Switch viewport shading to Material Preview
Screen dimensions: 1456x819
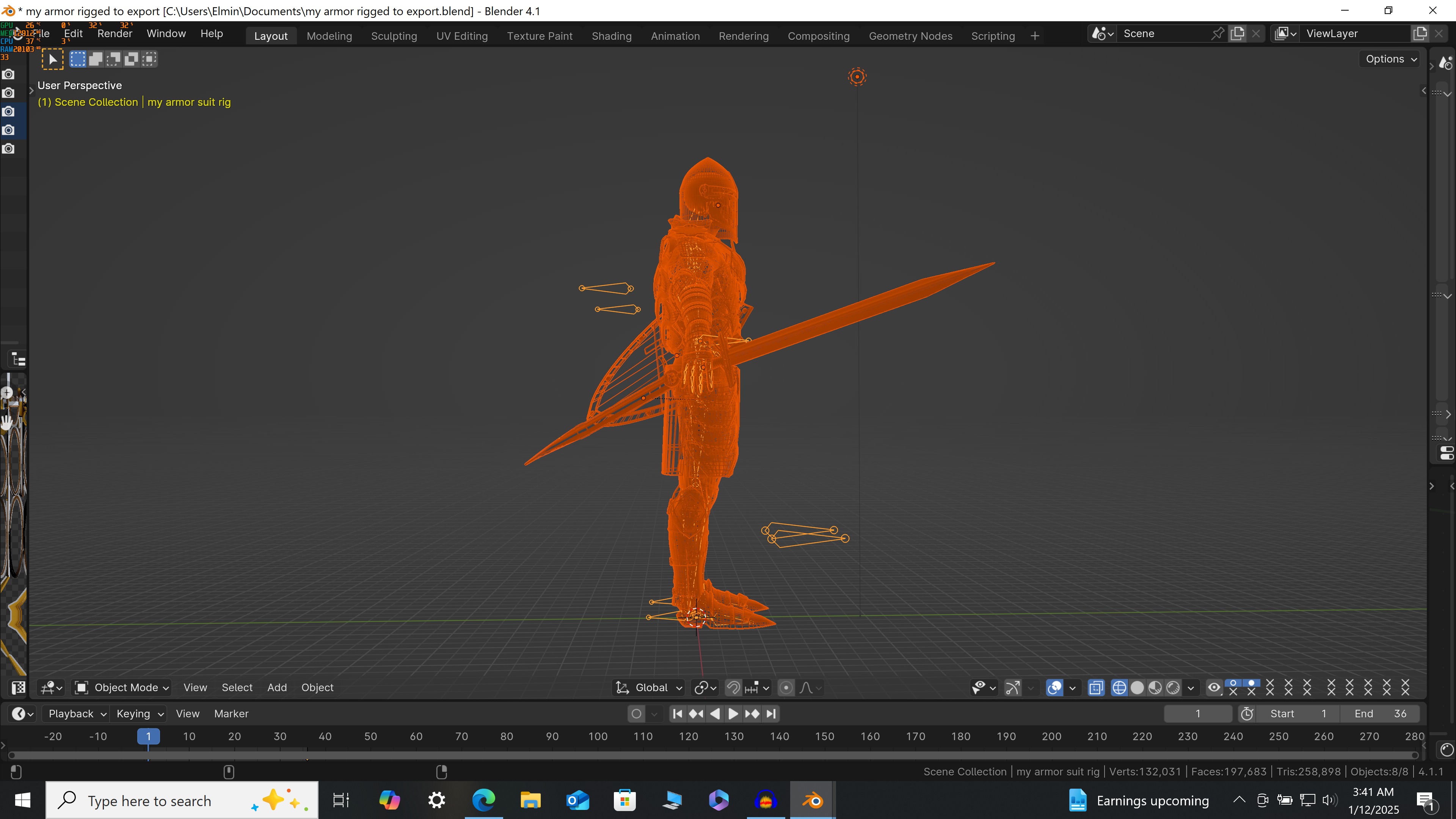1155,687
